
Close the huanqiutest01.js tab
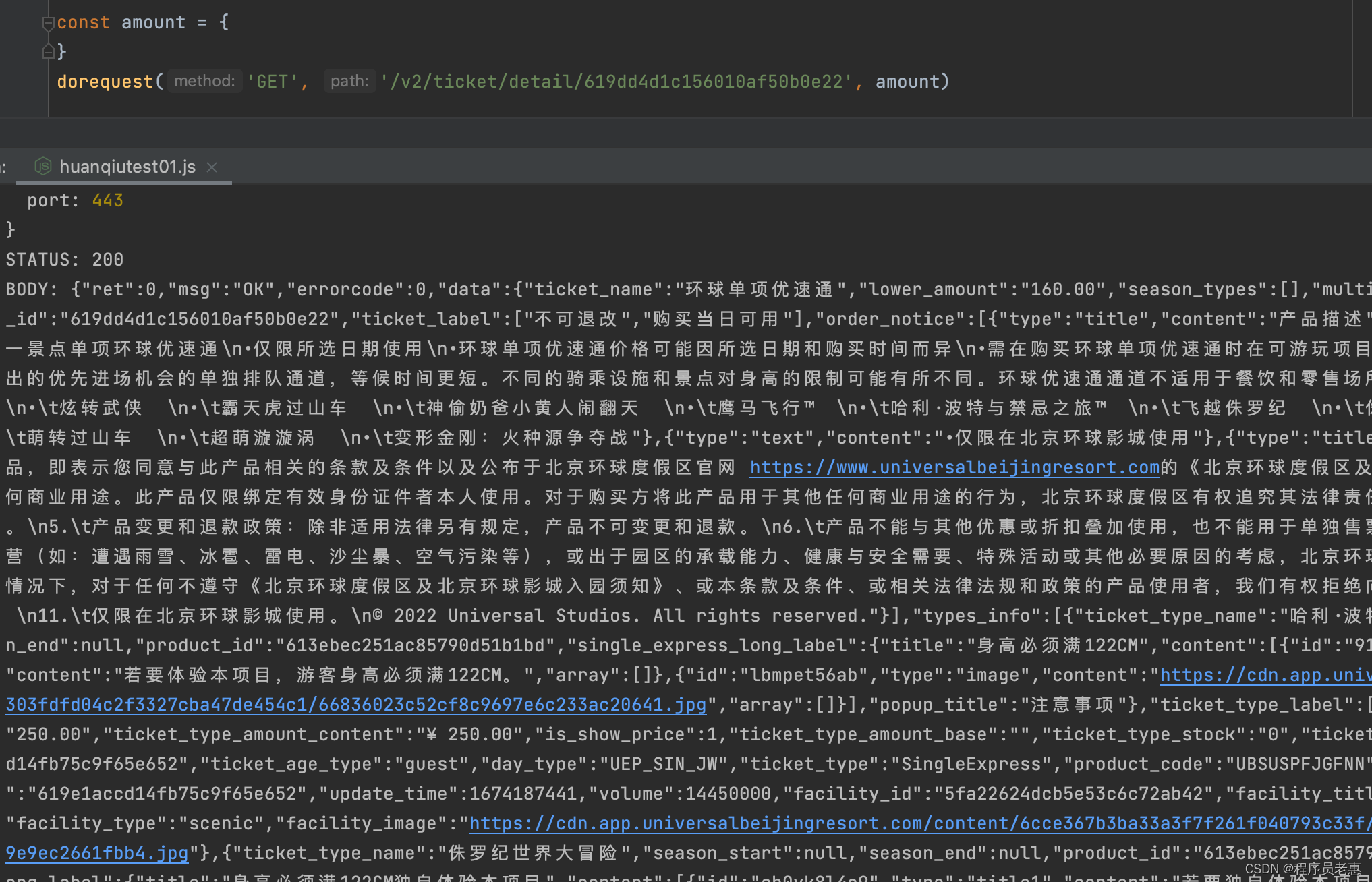[x=211, y=167]
